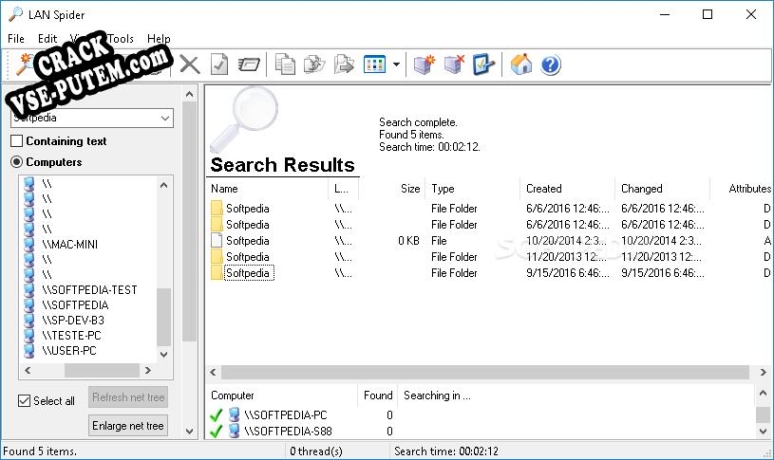Click the checkmarked page toolbar icon
This screenshot has width=774, height=460.
219,65
